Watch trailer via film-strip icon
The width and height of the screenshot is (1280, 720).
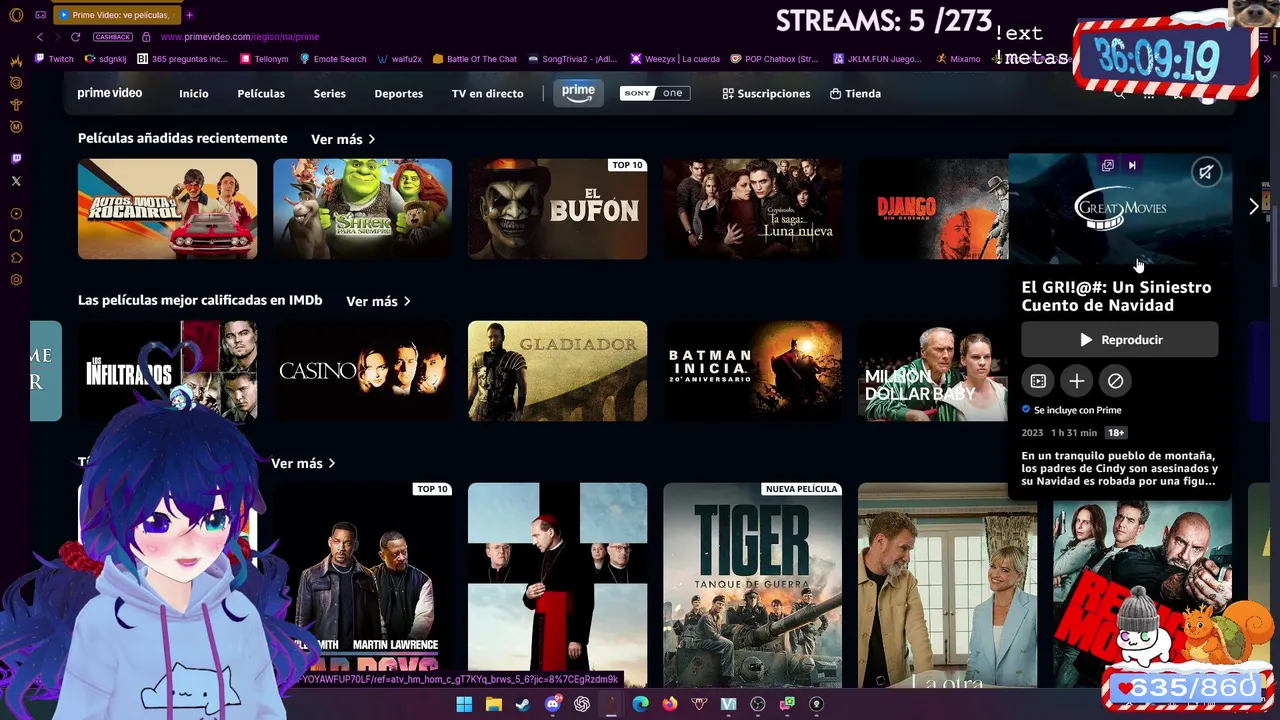click(x=1038, y=381)
